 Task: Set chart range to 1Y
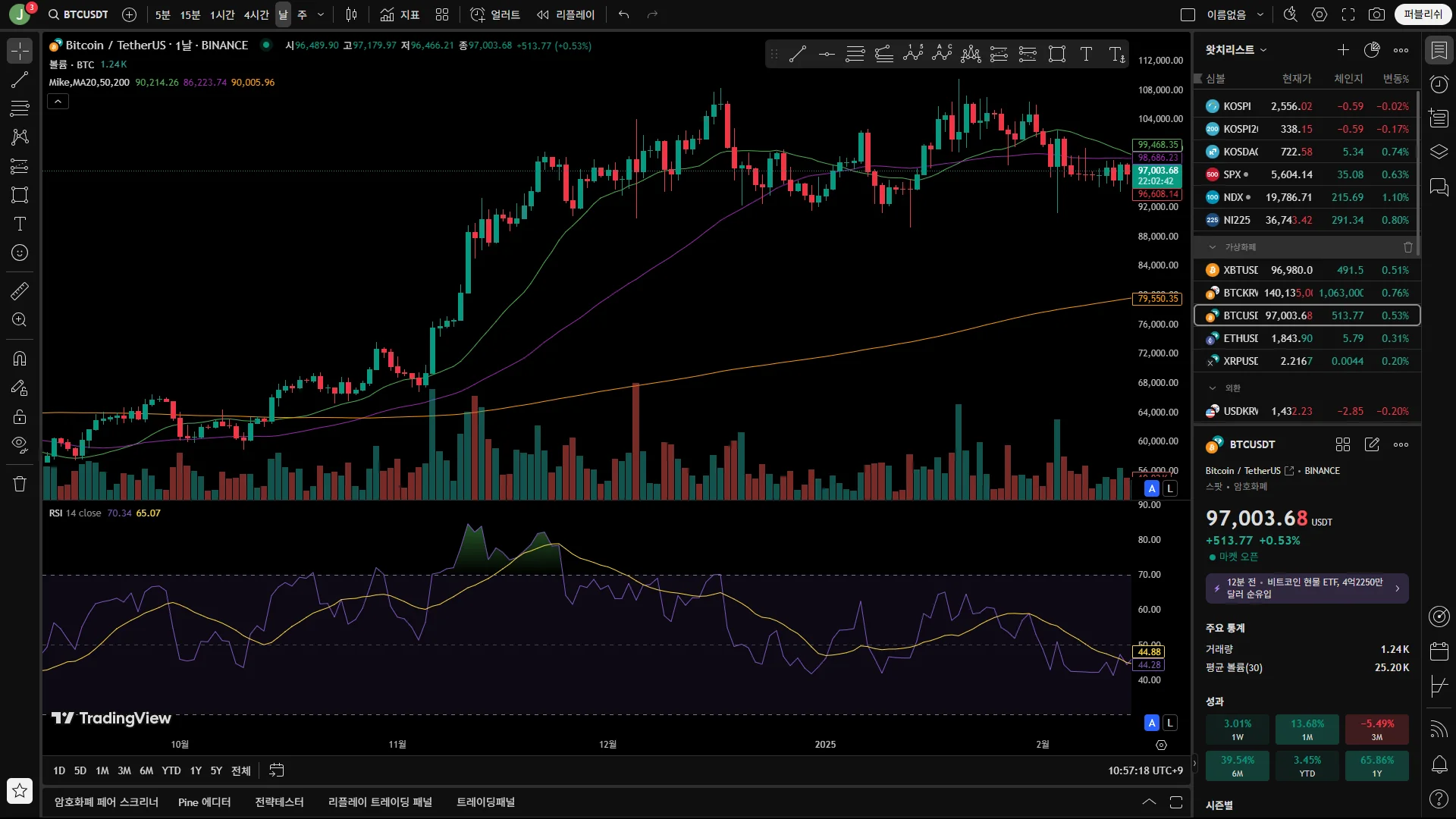click(196, 770)
